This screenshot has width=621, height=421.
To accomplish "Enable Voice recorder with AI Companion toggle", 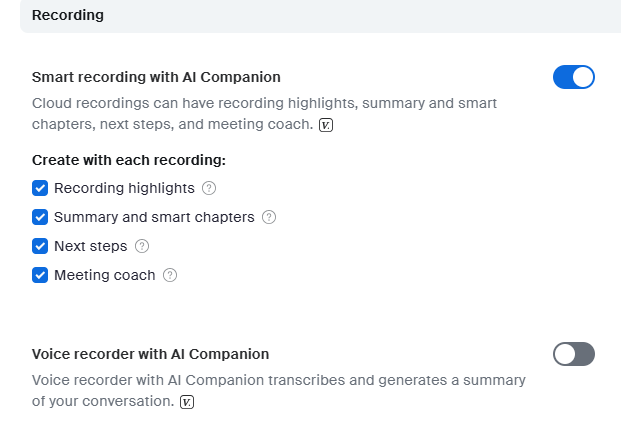I will point(574,354).
